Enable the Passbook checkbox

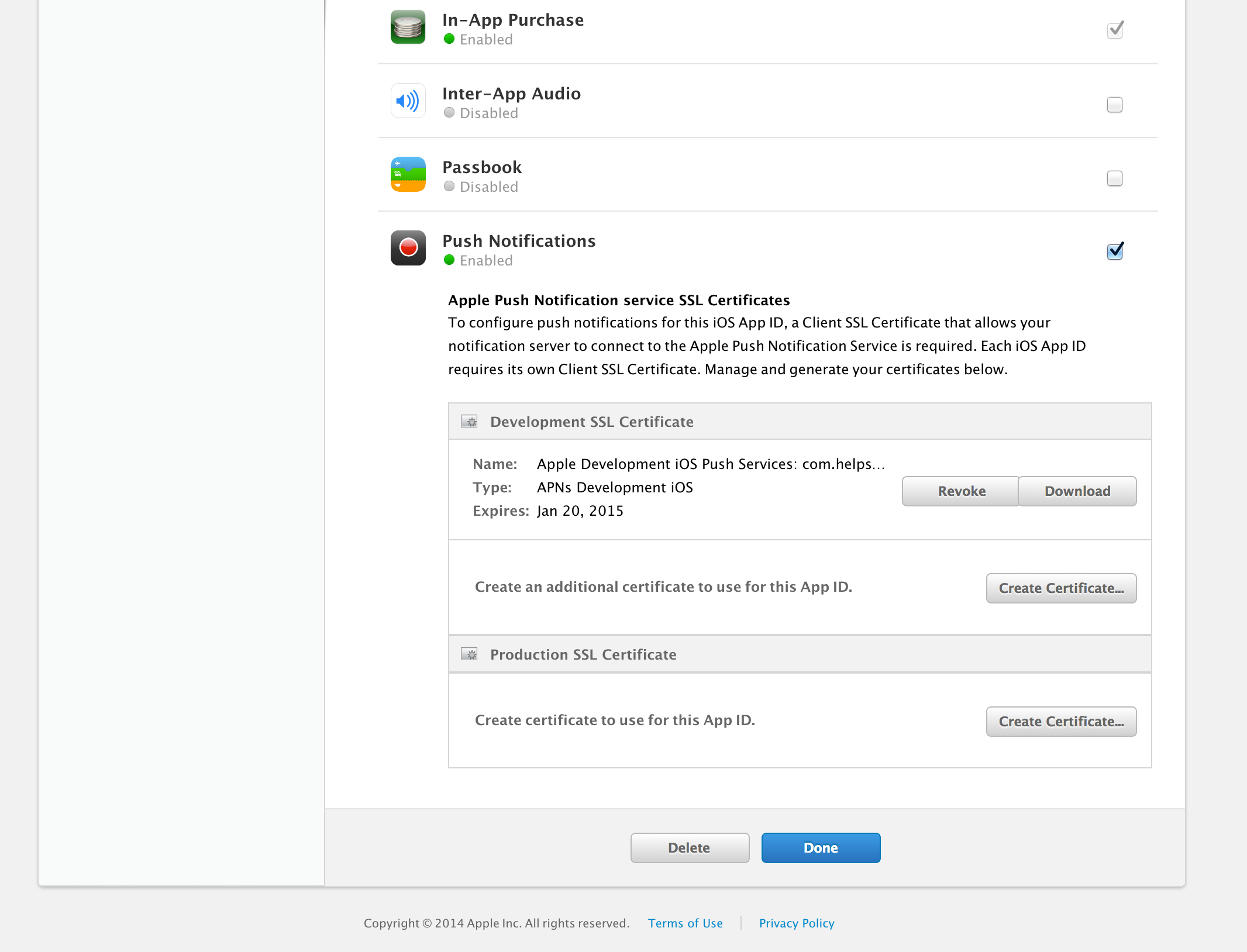[x=1115, y=178]
